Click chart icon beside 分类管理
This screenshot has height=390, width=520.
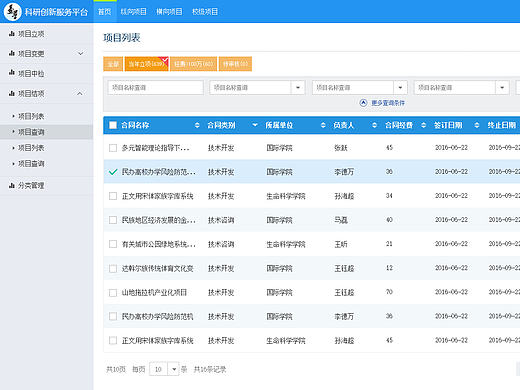(12, 185)
